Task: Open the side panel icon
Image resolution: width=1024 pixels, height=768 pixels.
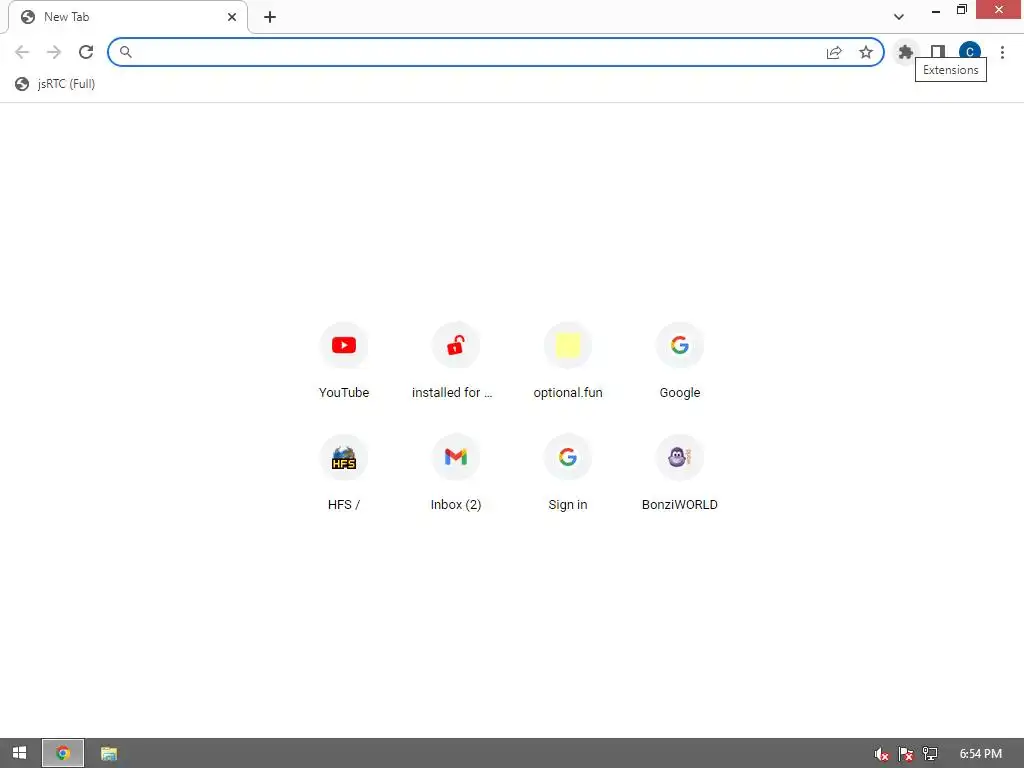Action: (938, 52)
